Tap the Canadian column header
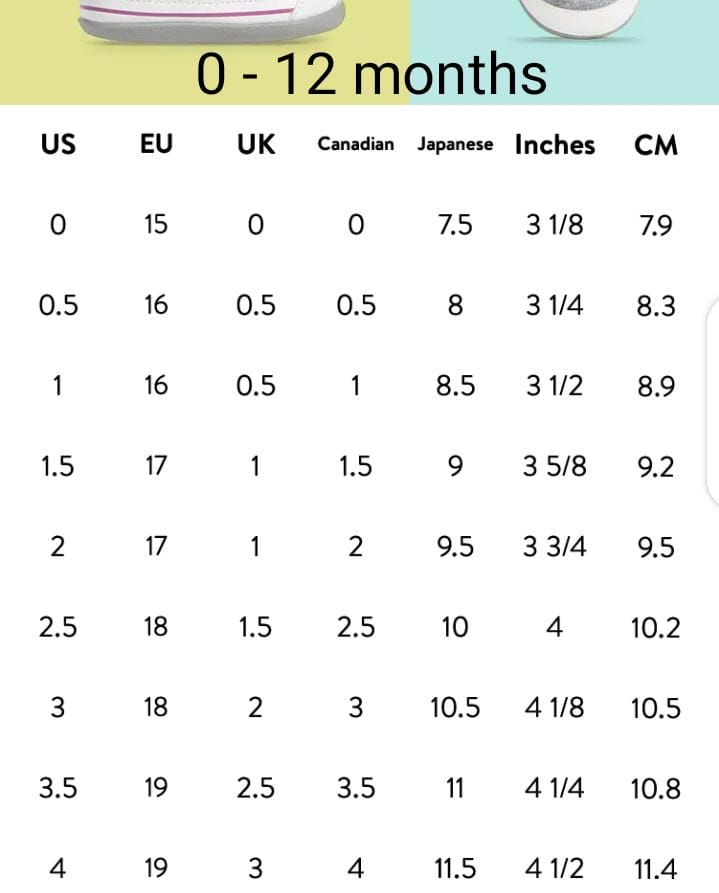This screenshot has height=893, width=719. point(356,145)
